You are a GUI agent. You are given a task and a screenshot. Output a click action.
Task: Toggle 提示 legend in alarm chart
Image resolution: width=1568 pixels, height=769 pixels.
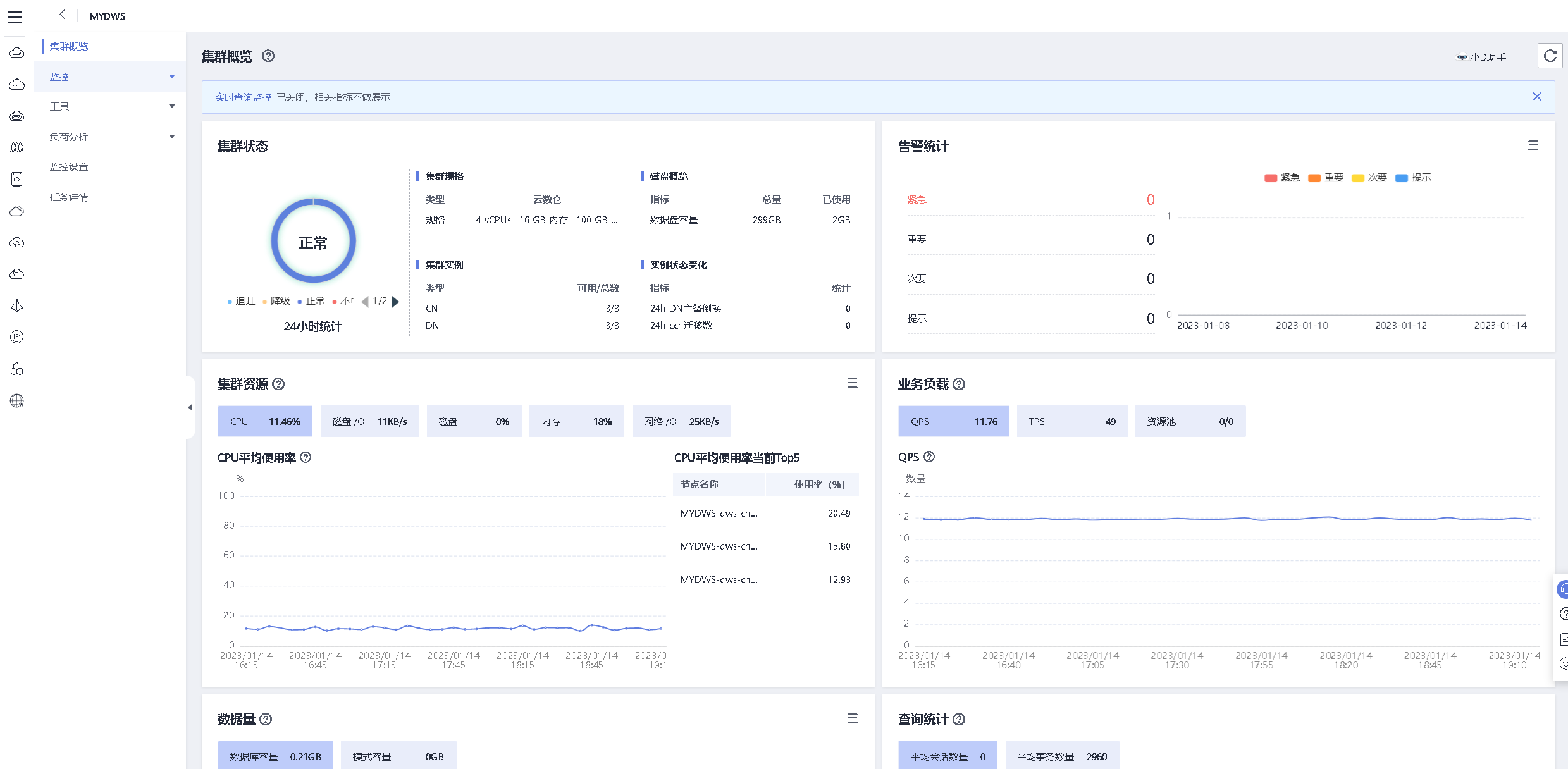(1413, 178)
